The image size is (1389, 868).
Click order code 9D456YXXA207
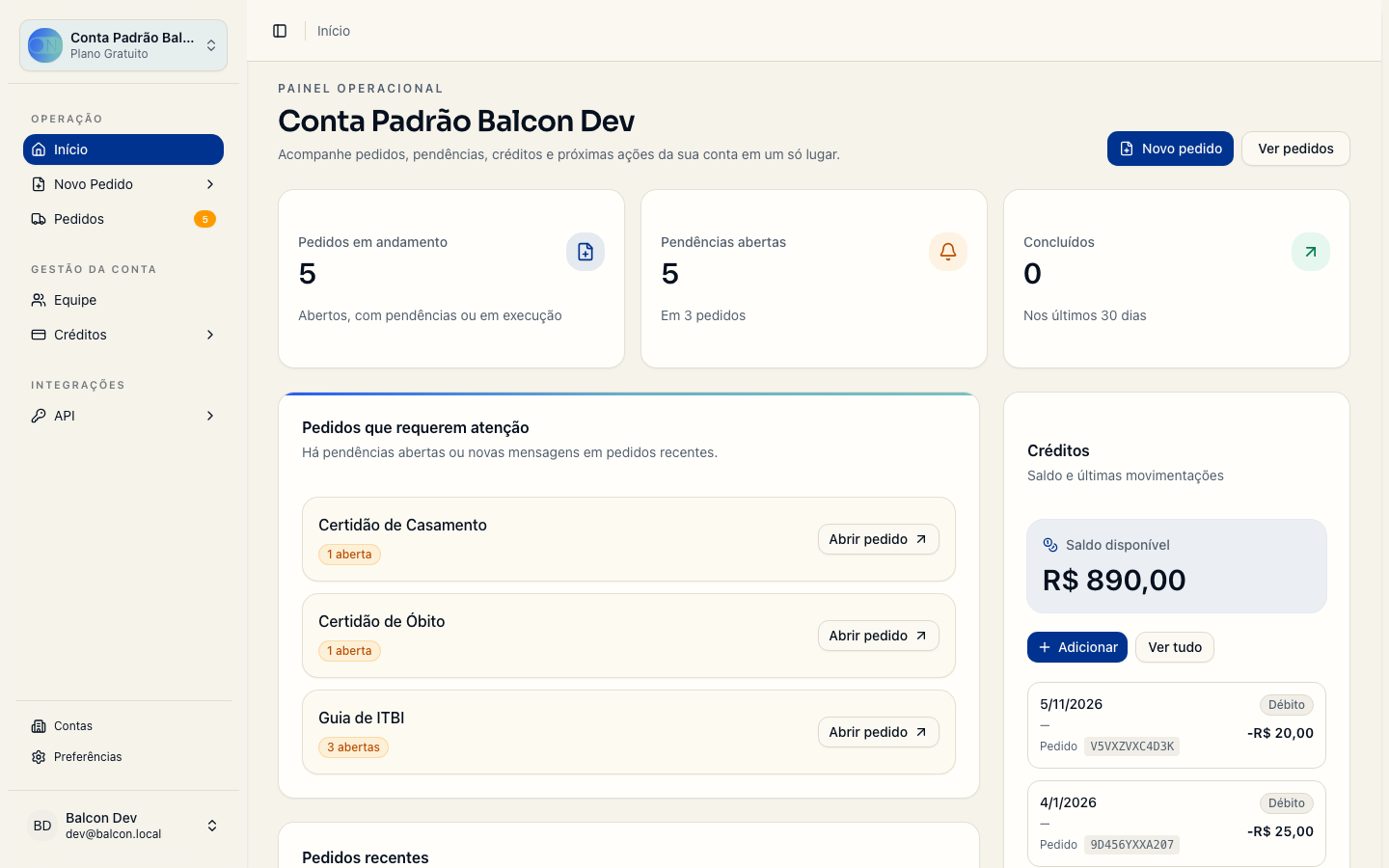click(x=1131, y=845)
